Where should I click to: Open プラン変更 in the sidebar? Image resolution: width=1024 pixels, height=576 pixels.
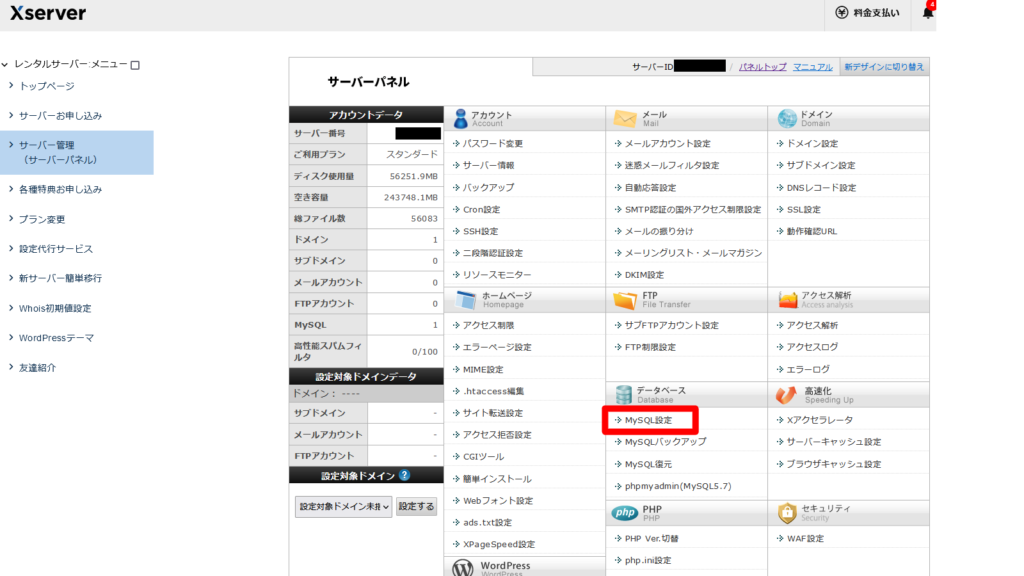pos(42,219)
